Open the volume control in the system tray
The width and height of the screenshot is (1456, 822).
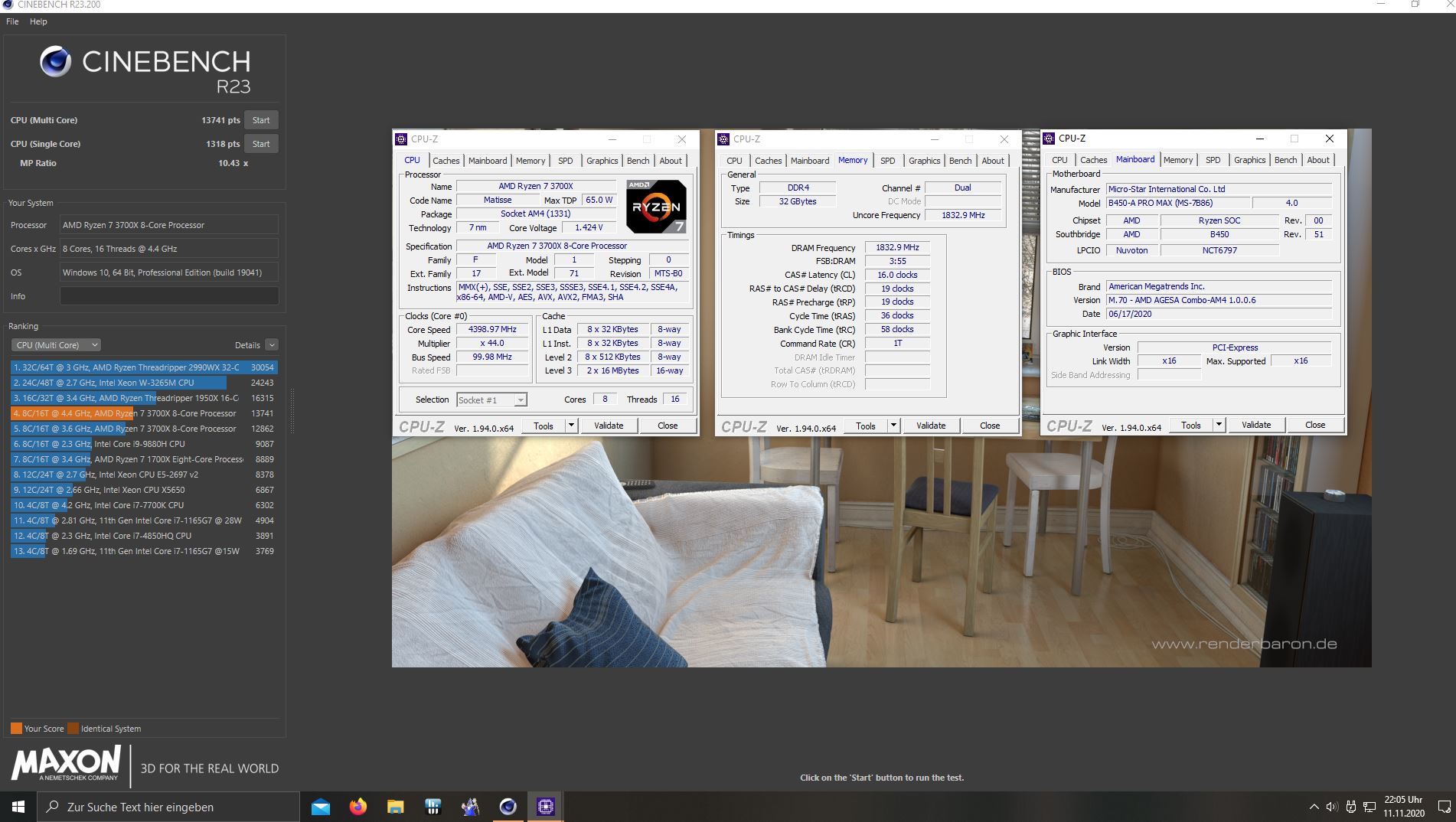(1332, 807)
